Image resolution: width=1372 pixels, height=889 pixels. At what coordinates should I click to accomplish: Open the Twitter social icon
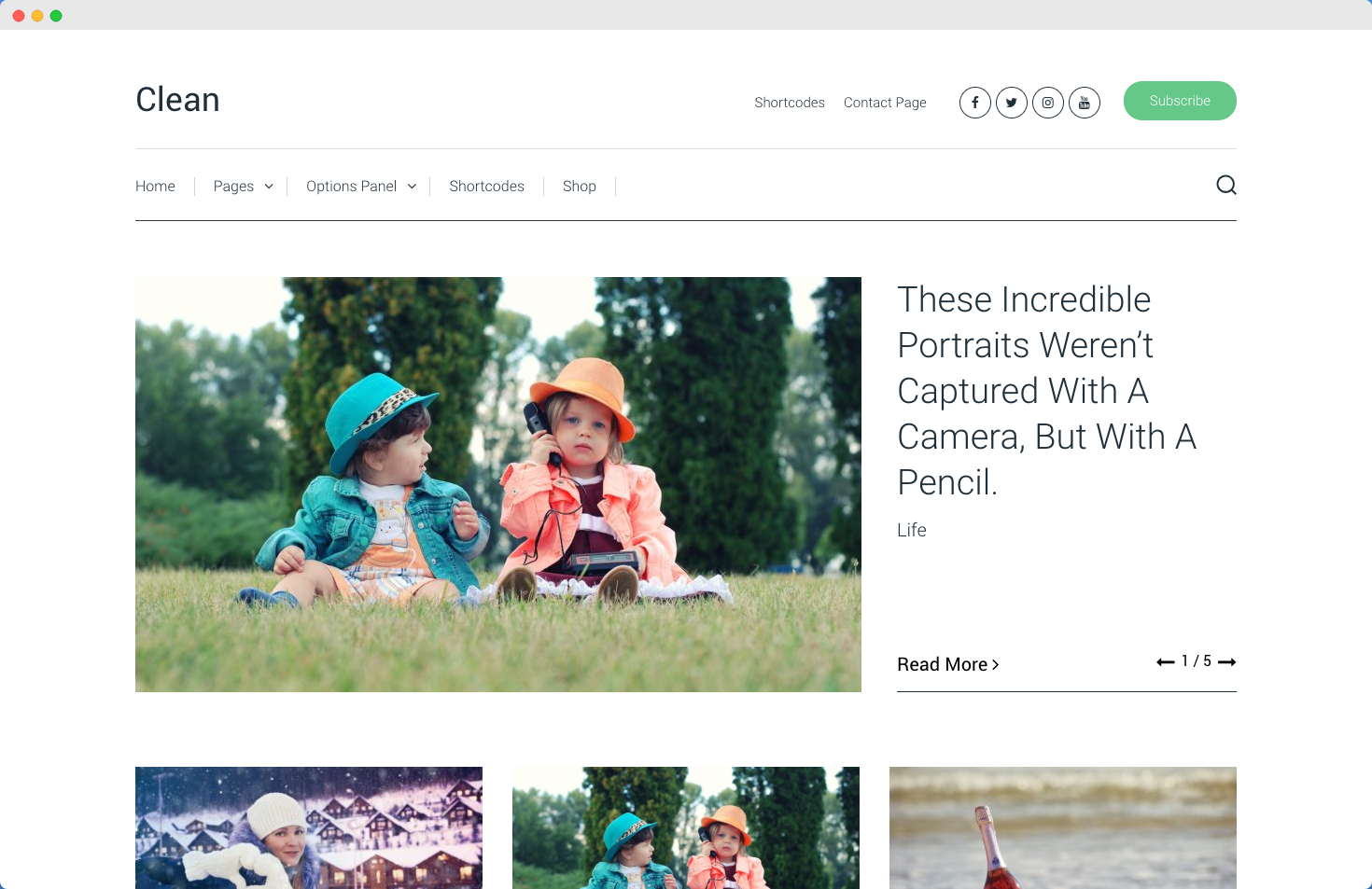coord(1011,103)
